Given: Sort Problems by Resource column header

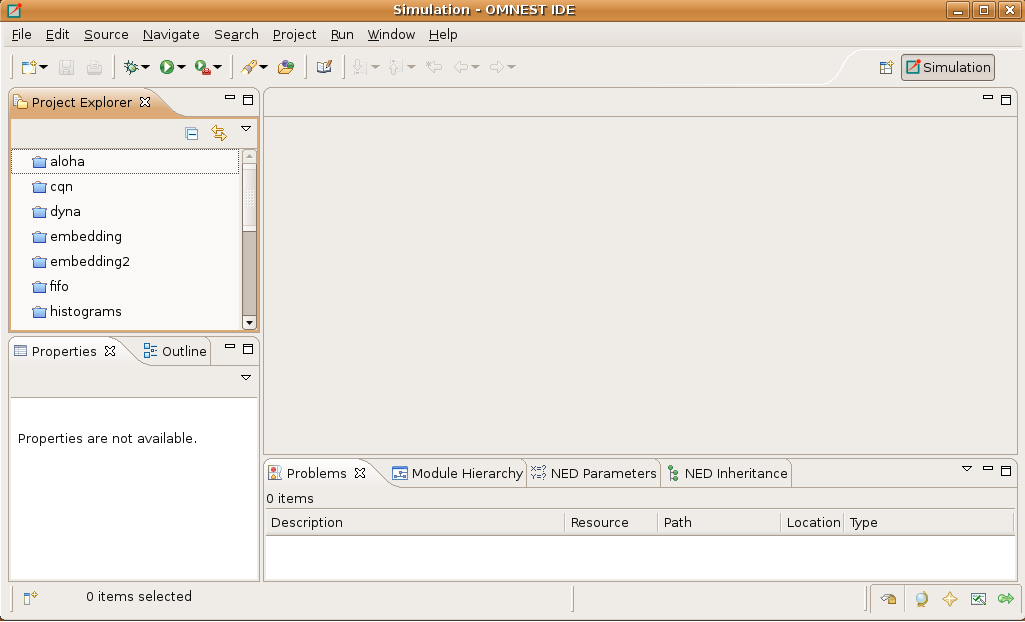Looking at the screenshot, I should 611,523.
